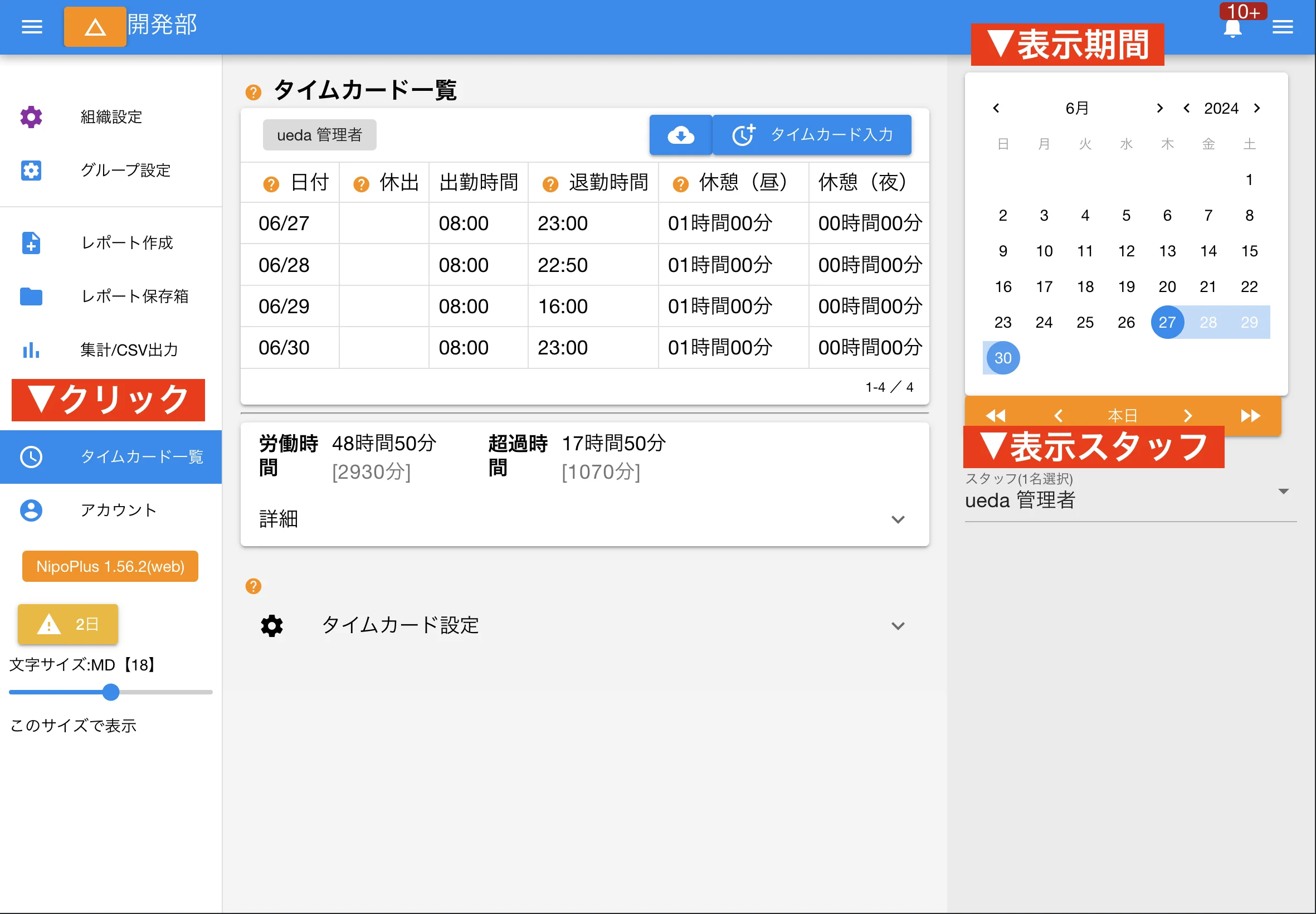Image resolution: width=1316 pixels, height=914 pixels.
Task: Open the タイムカード一覧 clock icon in sidebar
Action: click(32, 457)
